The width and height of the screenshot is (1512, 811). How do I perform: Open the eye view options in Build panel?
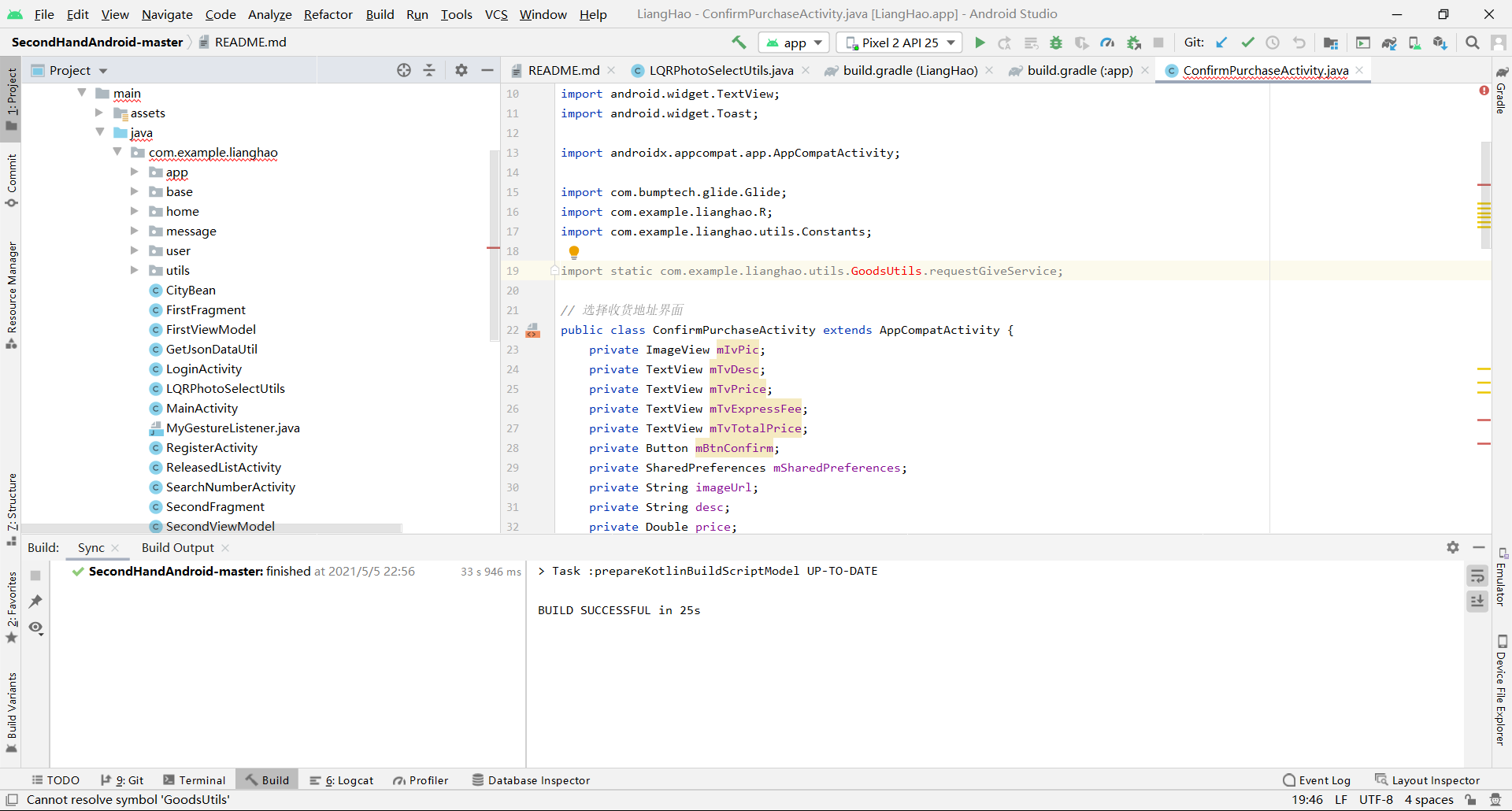click(x=35, y=628)
